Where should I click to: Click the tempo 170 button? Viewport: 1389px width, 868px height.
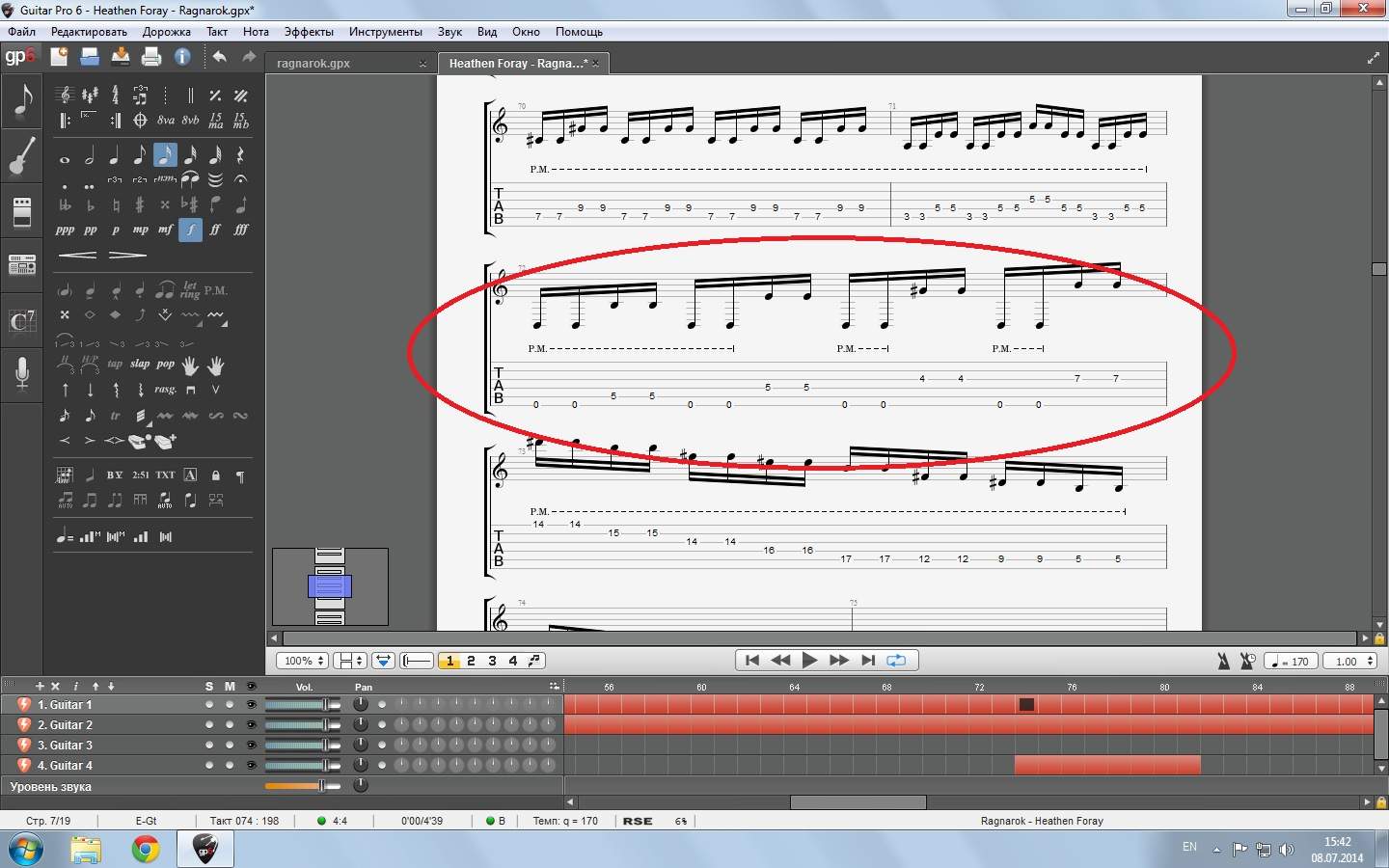tap(1291, 661)
